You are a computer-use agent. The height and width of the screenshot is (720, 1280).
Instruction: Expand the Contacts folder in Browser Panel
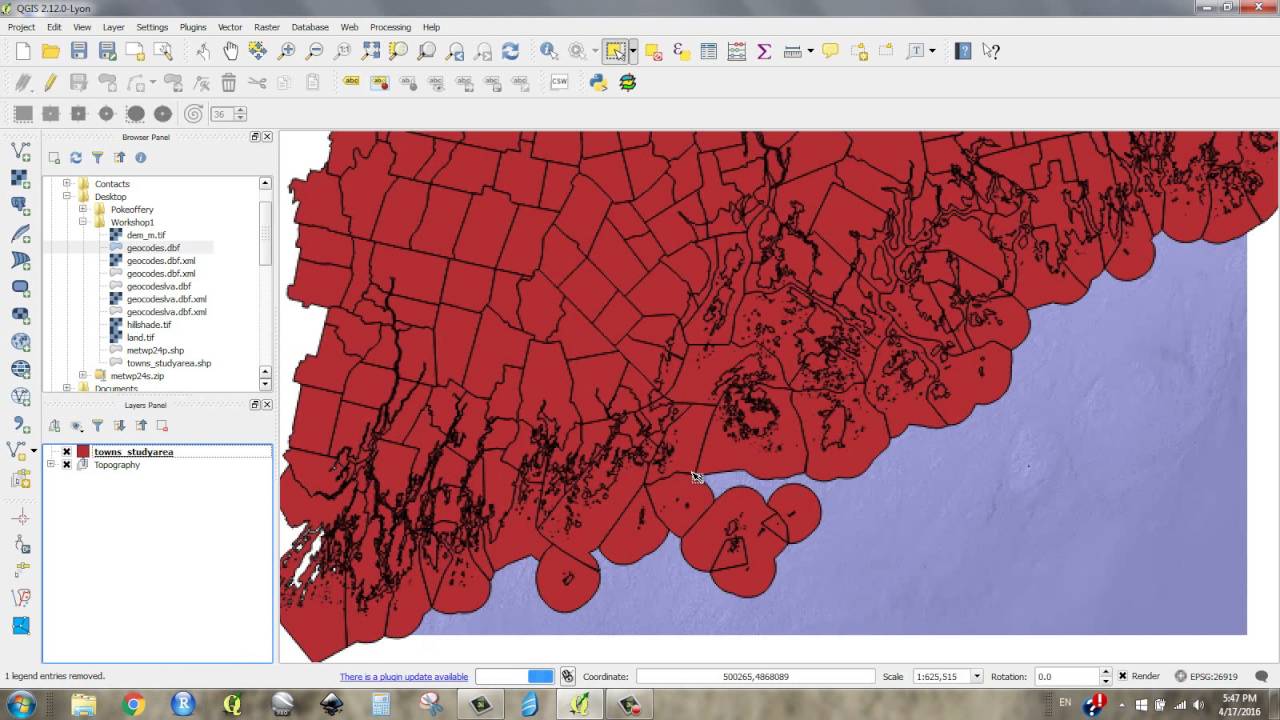point(67,184)
